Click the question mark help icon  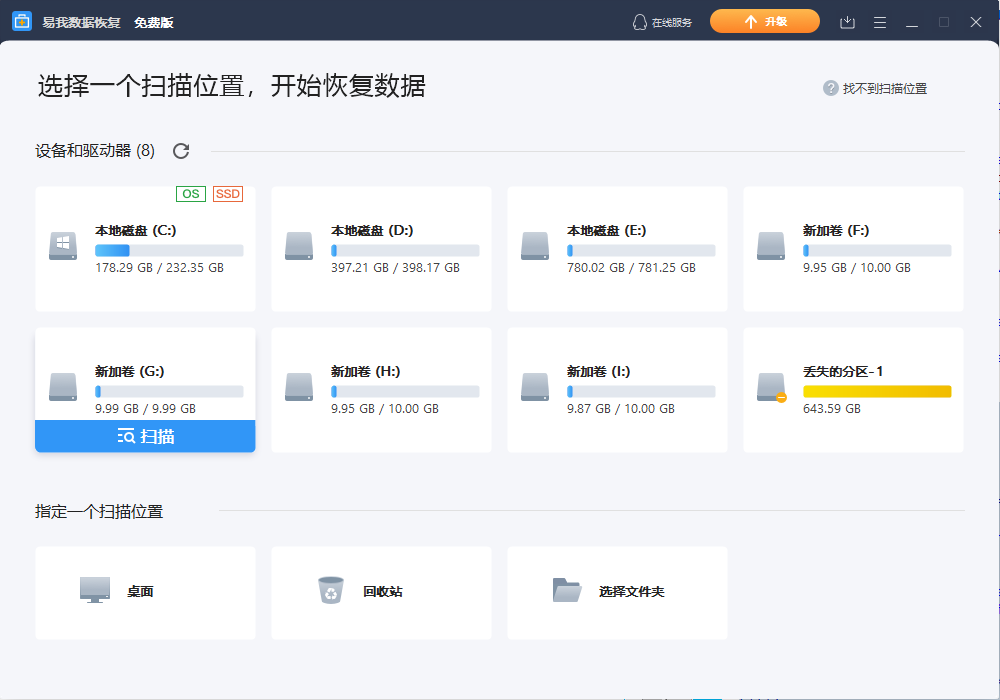pyautogui.click(x=830, y=88)
